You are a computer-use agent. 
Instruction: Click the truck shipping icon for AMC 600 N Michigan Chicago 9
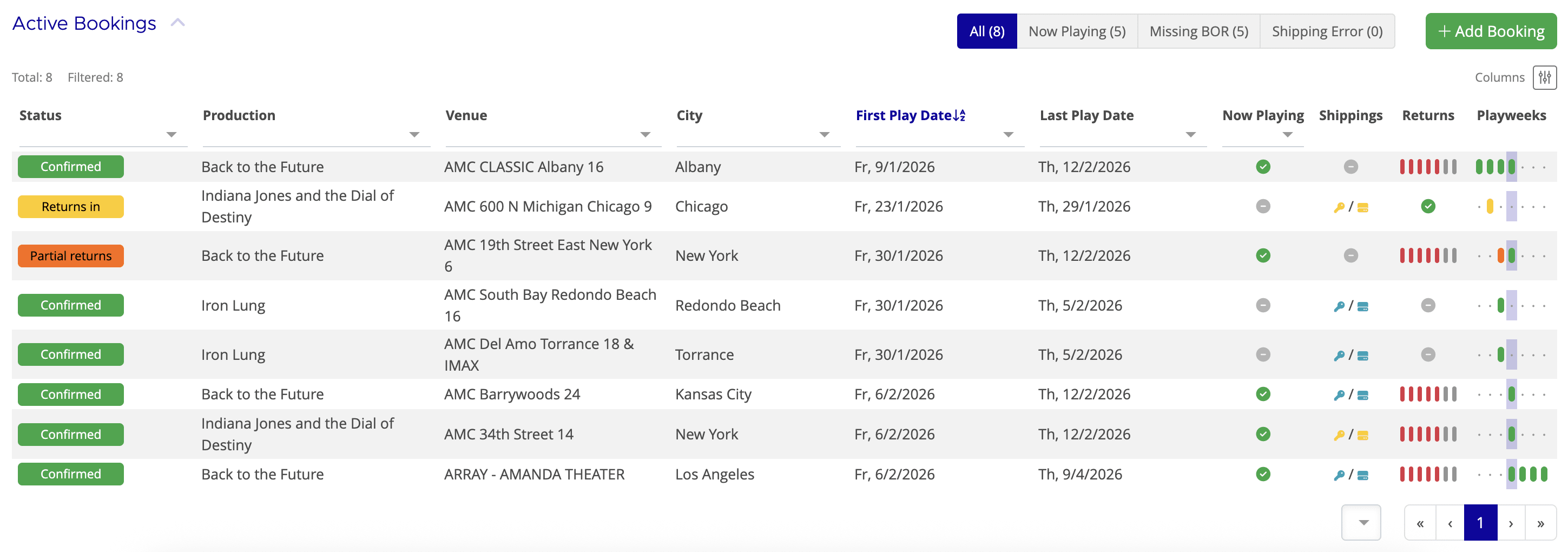pyautogui.click(x=1363, y=206)
